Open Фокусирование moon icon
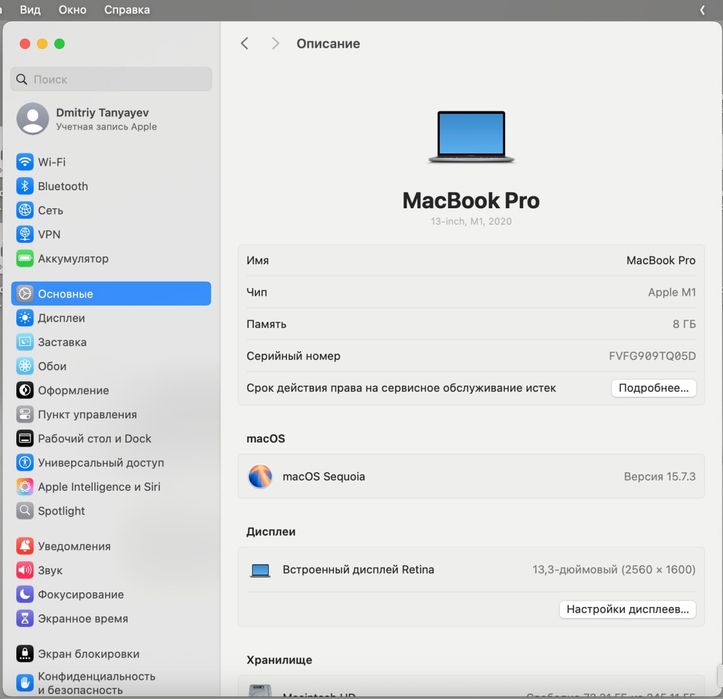Image resolution: width=723 pixels, height=699 pixels. 24,594
